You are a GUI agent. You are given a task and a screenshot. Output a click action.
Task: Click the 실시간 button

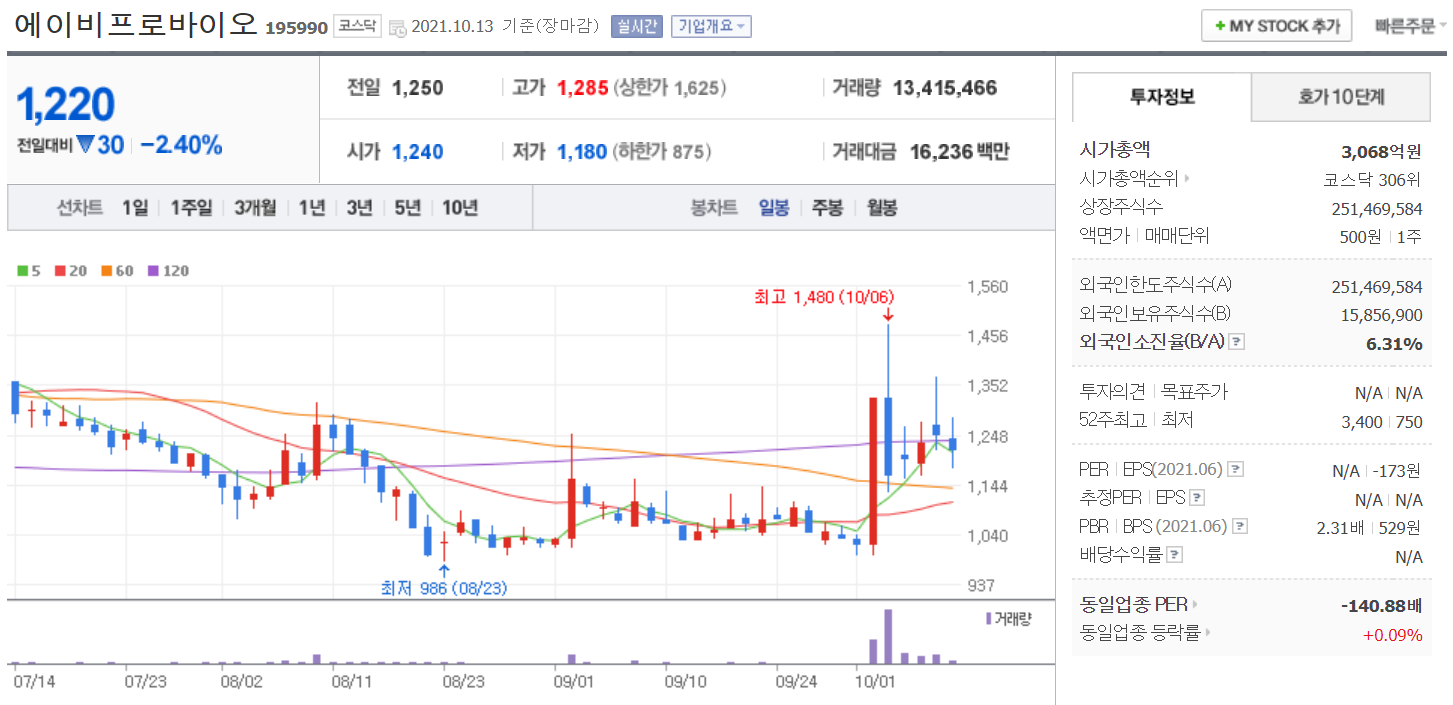tap(636, 27)
